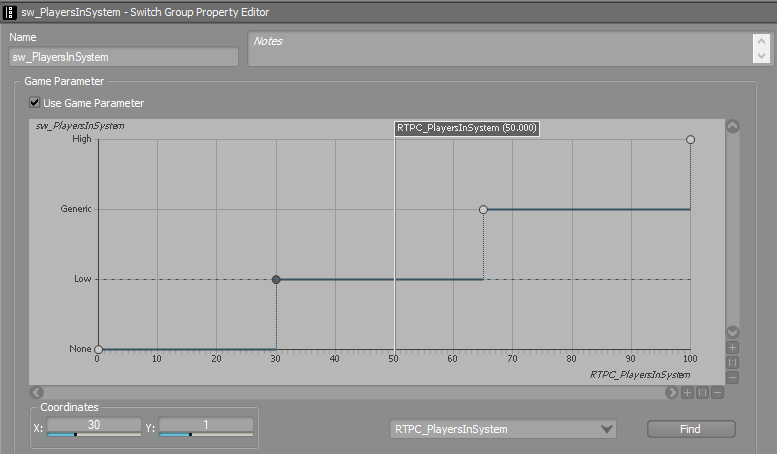The width and height of the screenshot is (777, 454).
Task: Click the 70 tick label on X axis
Action: [x=512, y=359]
